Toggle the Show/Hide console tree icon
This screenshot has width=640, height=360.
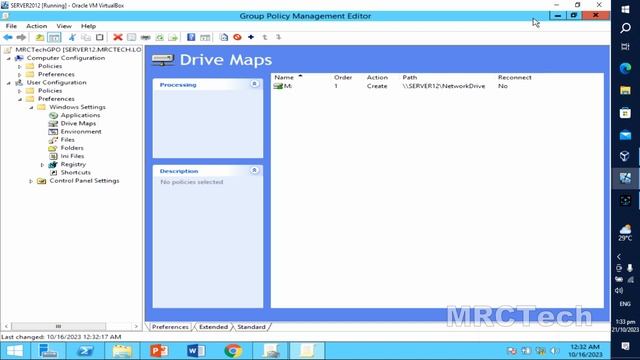click(x=54, y=37)
